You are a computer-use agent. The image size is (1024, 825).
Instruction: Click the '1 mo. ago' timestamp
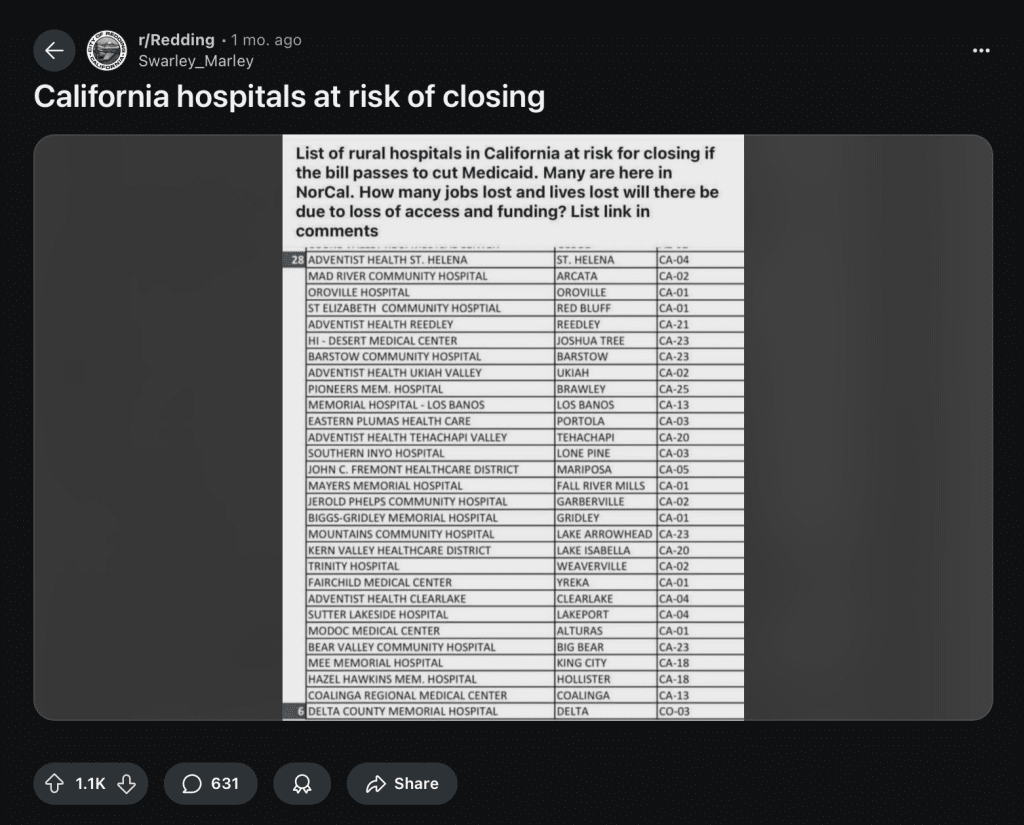tap(266, 40)
